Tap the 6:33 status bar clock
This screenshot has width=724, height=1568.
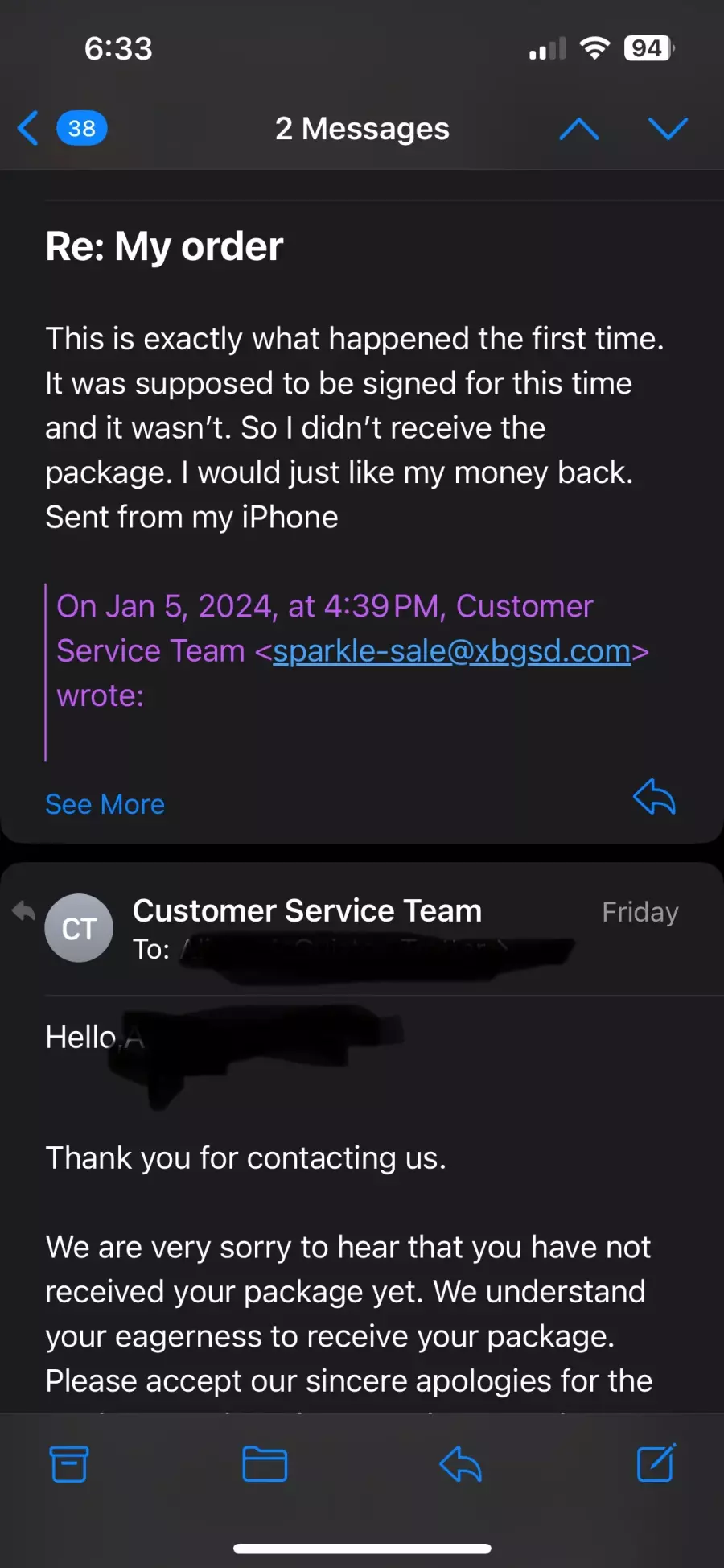pyautogui.click(x=118, y=48)
